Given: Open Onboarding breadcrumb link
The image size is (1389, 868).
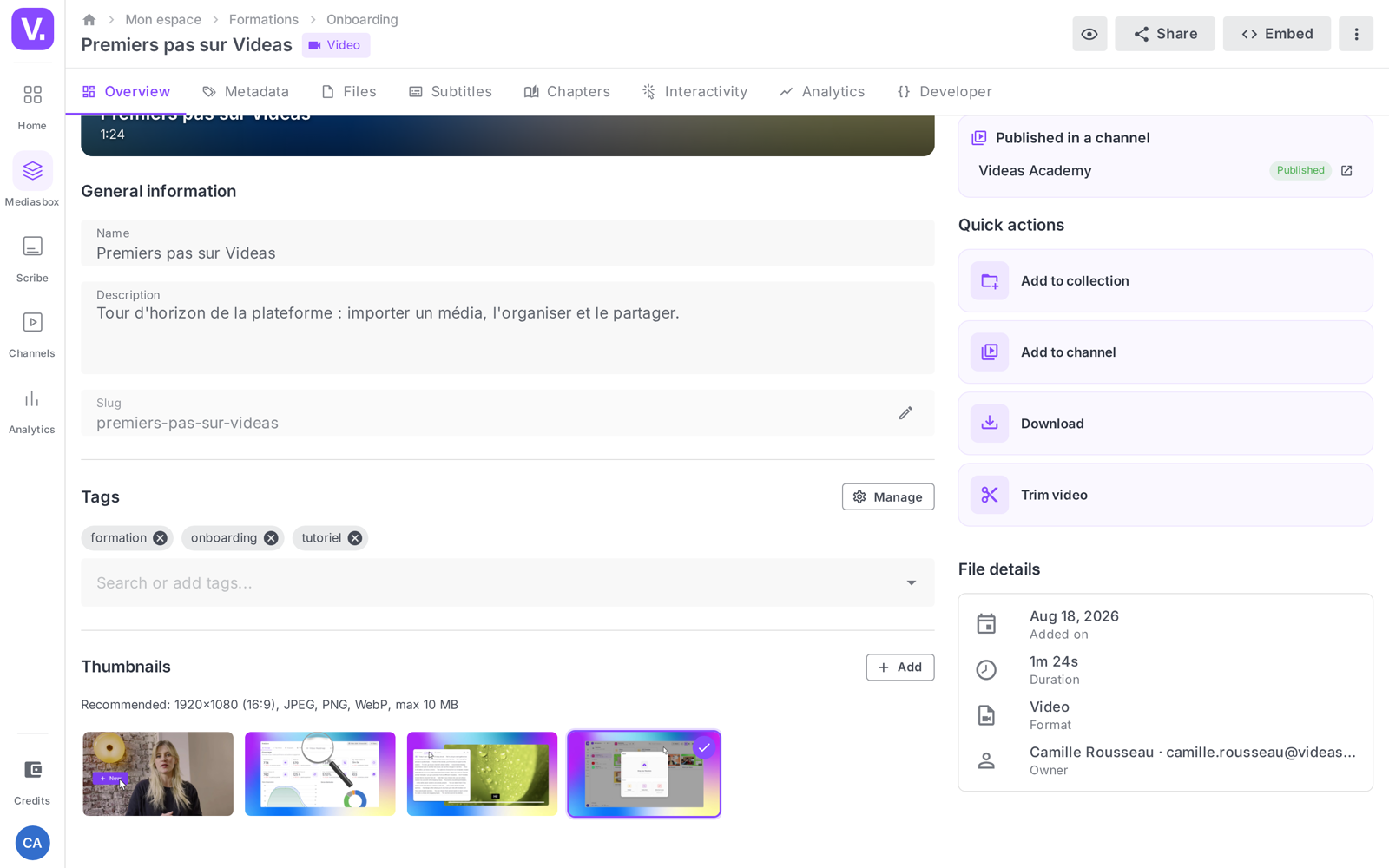Looking at the screenshot, I should 362,19.
